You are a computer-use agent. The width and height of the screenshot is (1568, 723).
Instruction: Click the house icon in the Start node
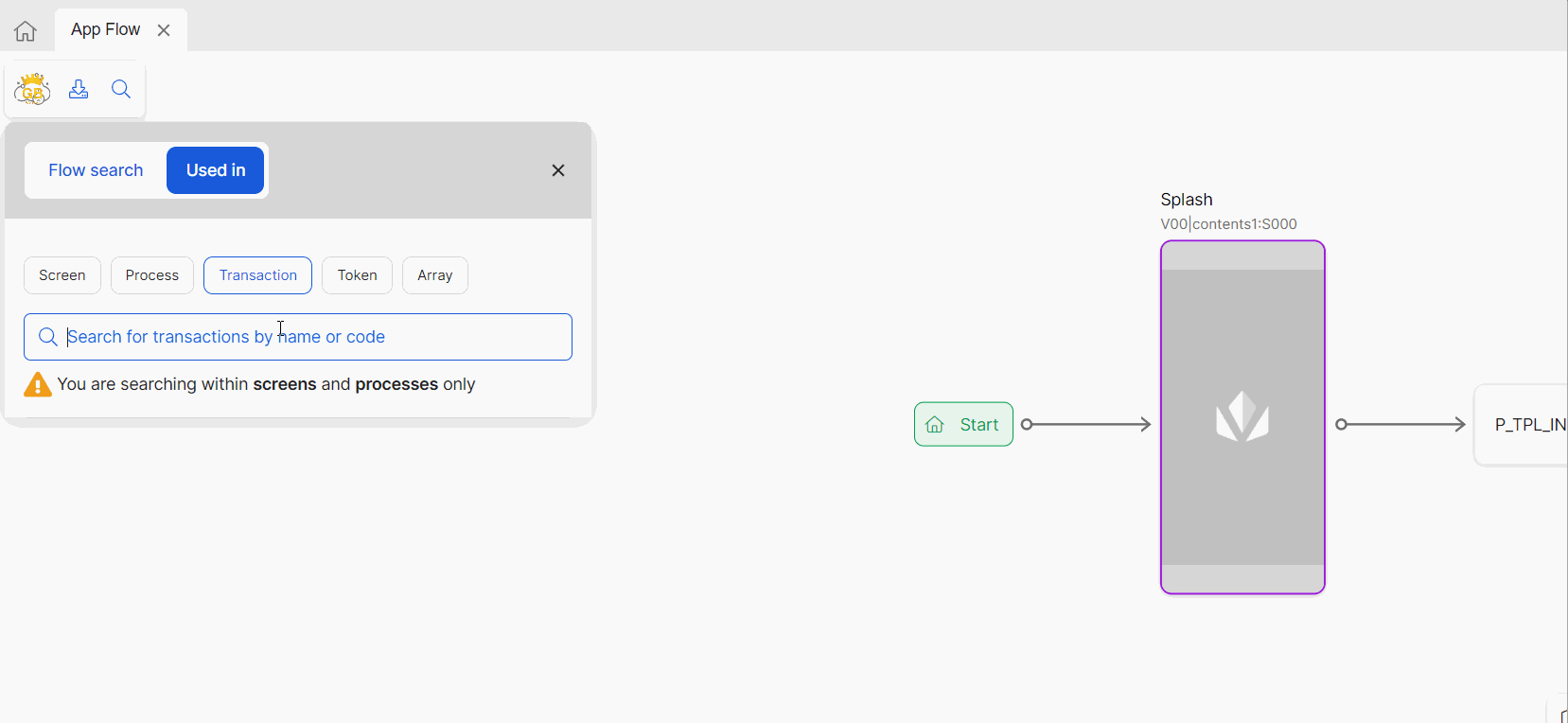935,425
